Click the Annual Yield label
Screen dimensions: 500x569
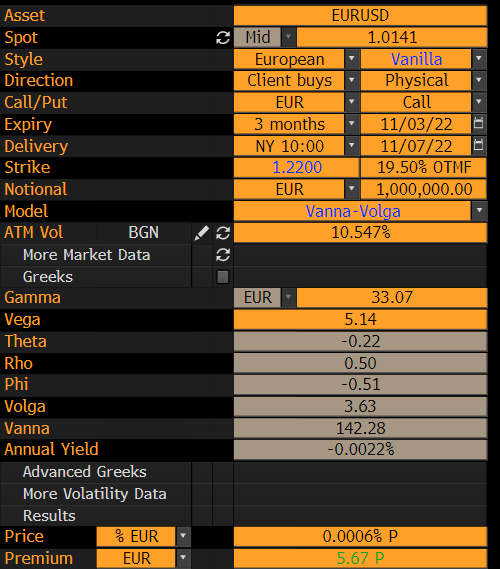[x=51, y=449]
